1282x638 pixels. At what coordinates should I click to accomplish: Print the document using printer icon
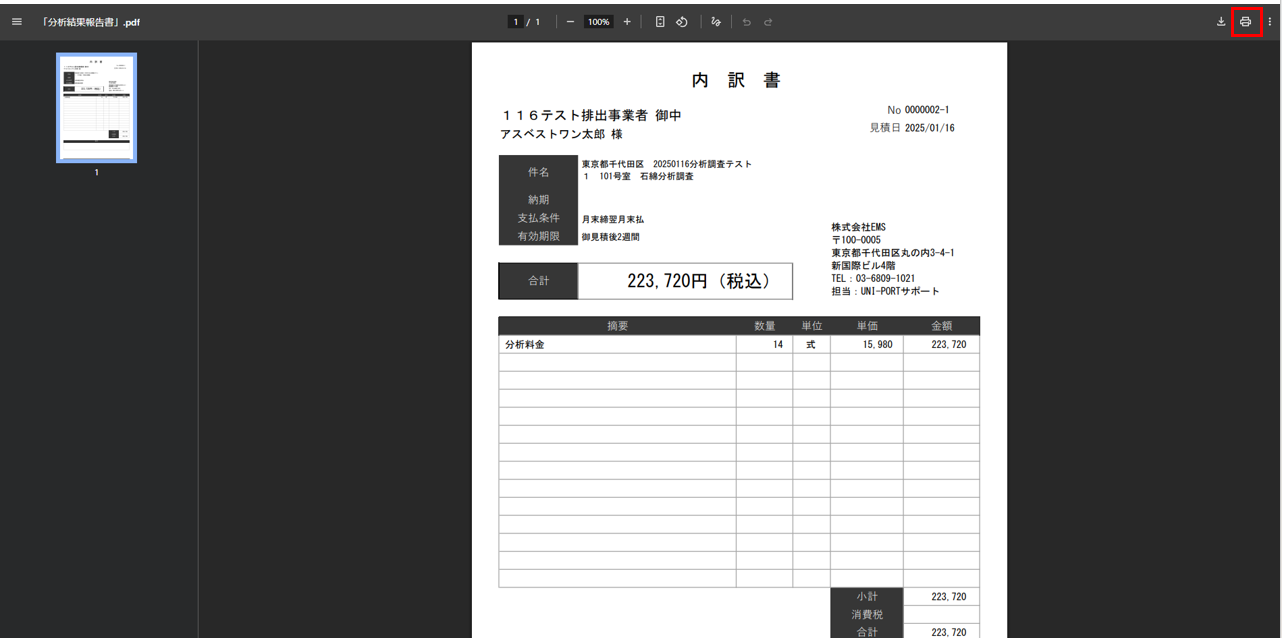[x=1245, y=22]
